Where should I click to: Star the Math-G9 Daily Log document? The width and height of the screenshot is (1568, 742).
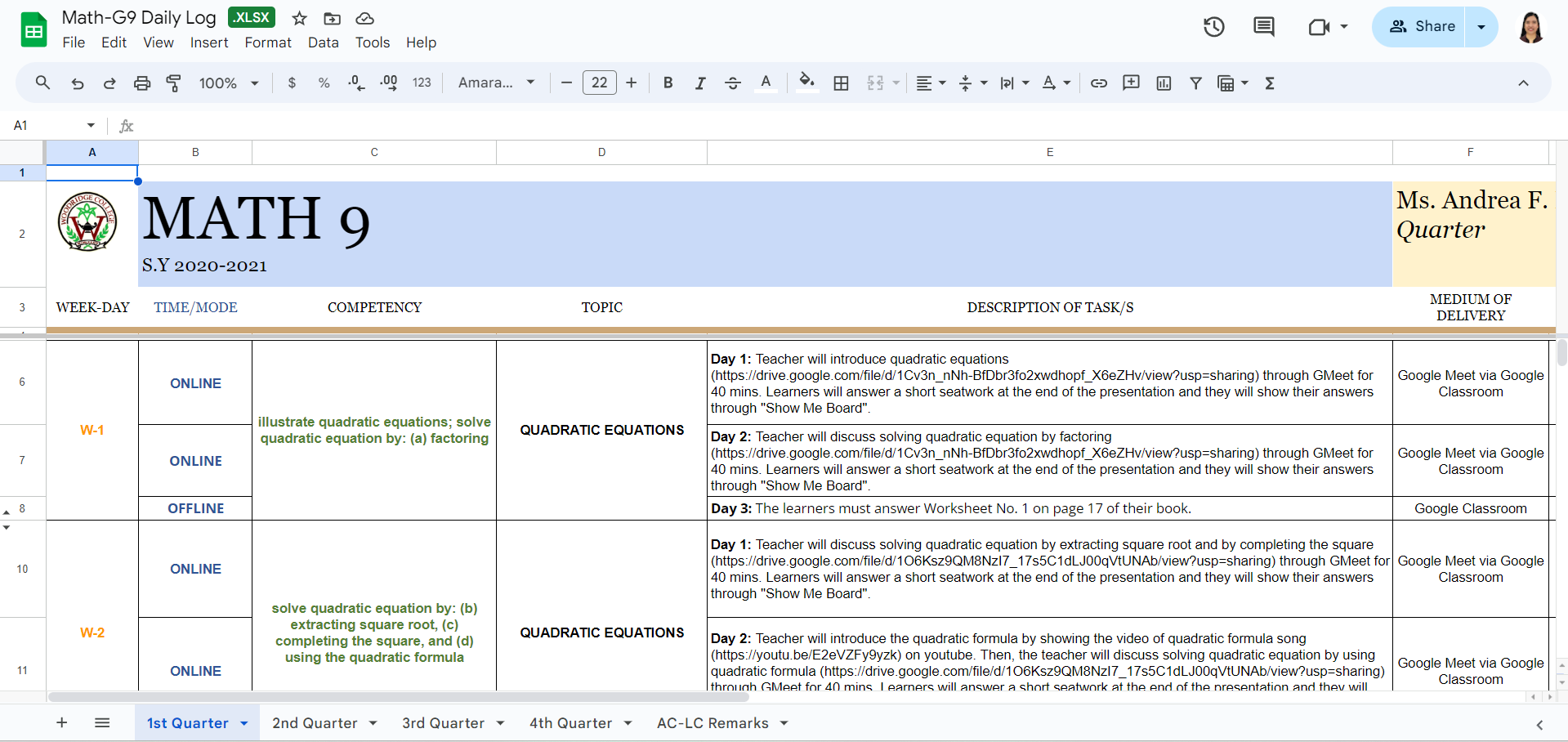coord(300,18)
